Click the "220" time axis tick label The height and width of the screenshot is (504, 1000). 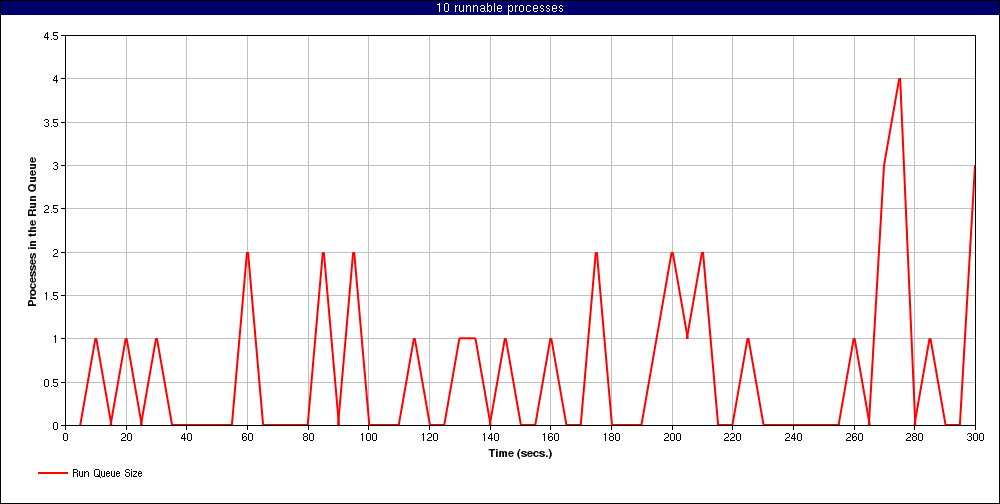[x=732, y=438]
